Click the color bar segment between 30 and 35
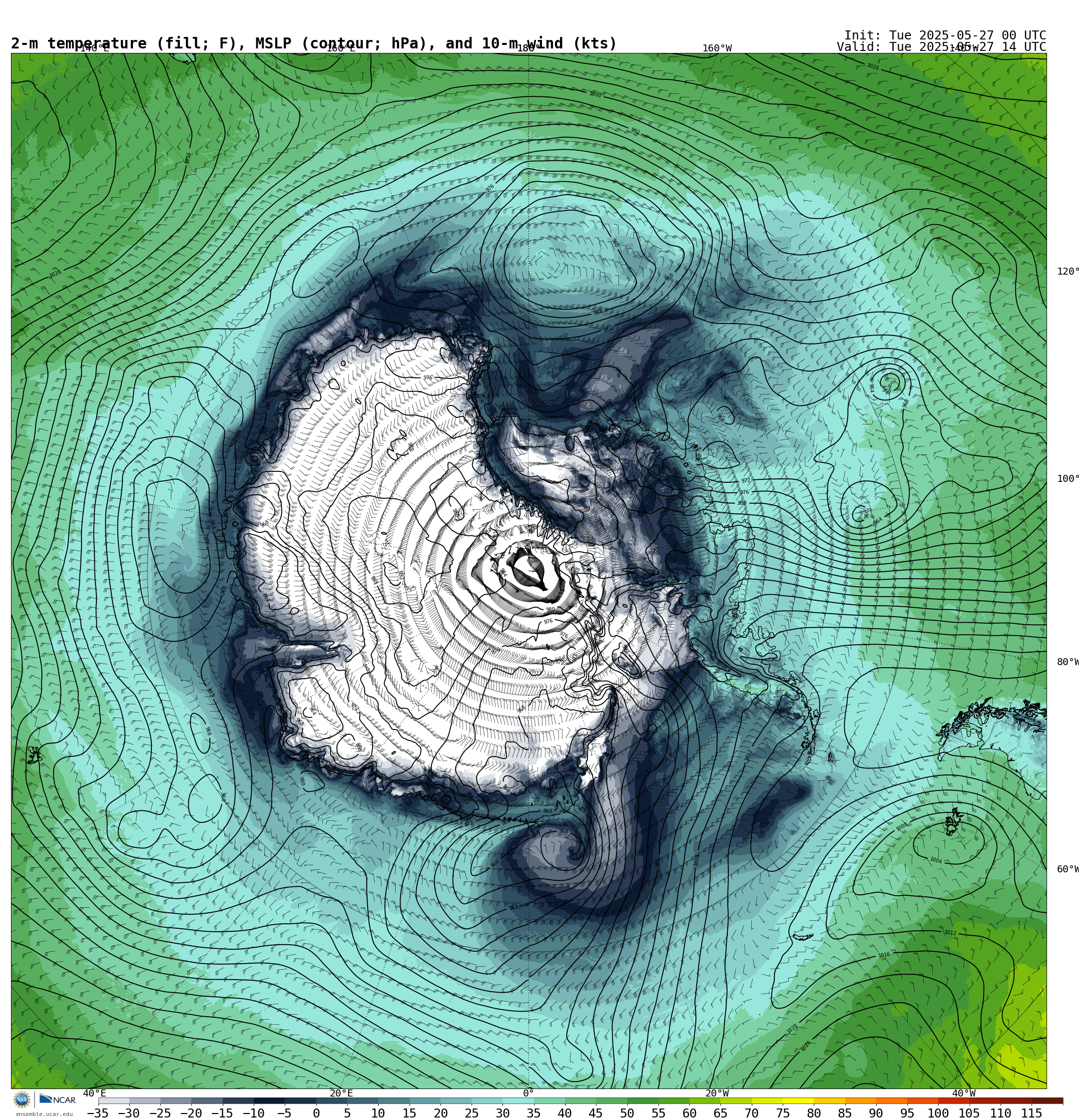This screenshot has height=1120, width=1079. tap(518, 1101)
